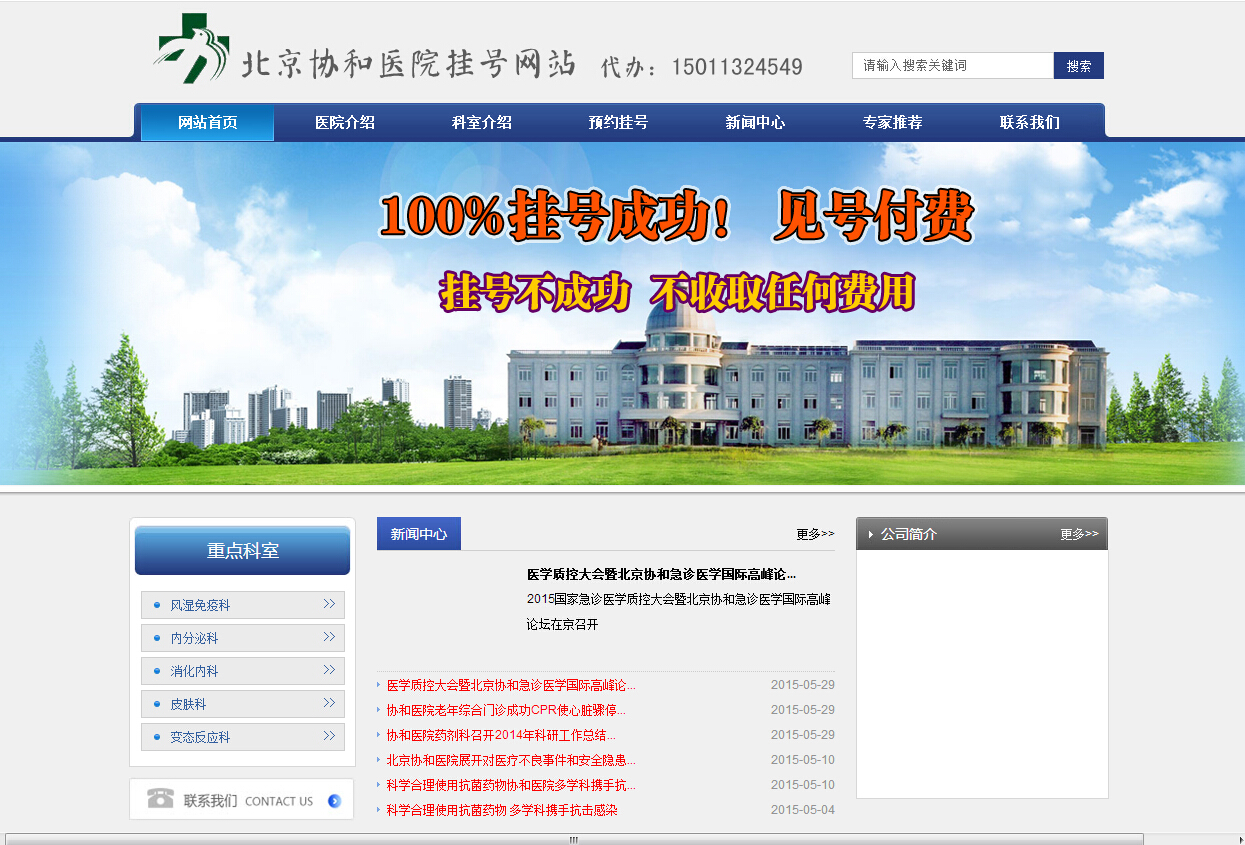Viewport: 1245px width, 845px height.
Task: Open news 北京协和医院展开对医疗不良事件和安全隐患...
Action: (511, 760)
